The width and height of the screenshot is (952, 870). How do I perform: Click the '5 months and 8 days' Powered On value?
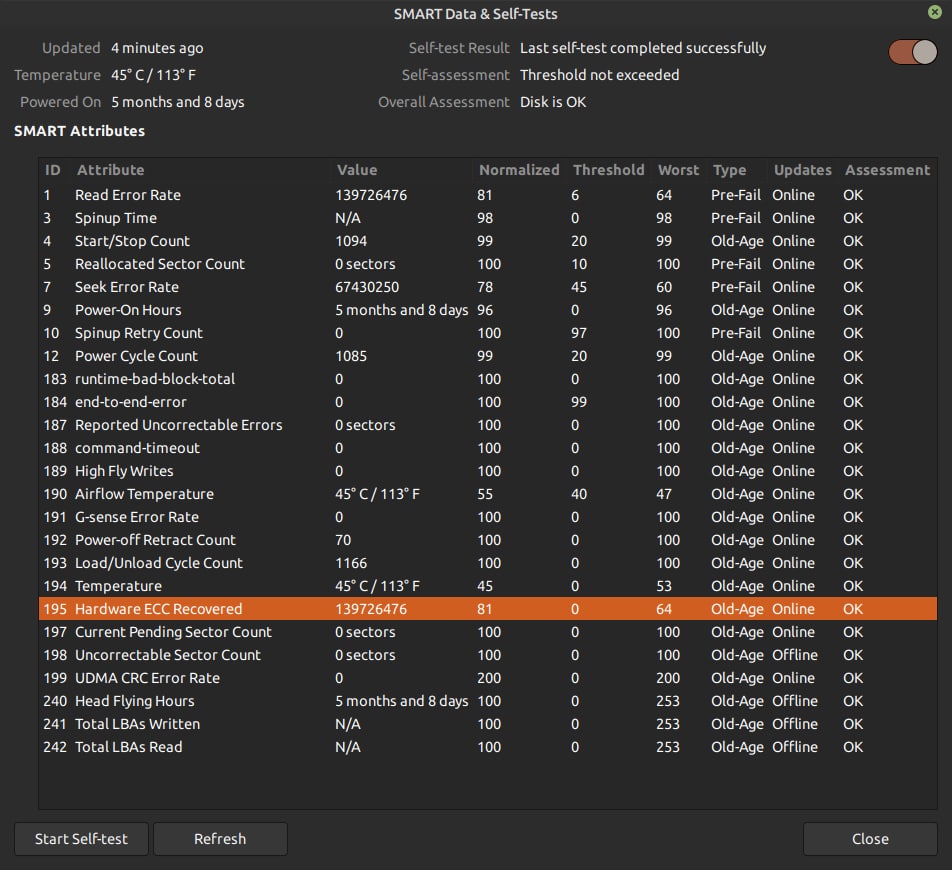[178, 102]
